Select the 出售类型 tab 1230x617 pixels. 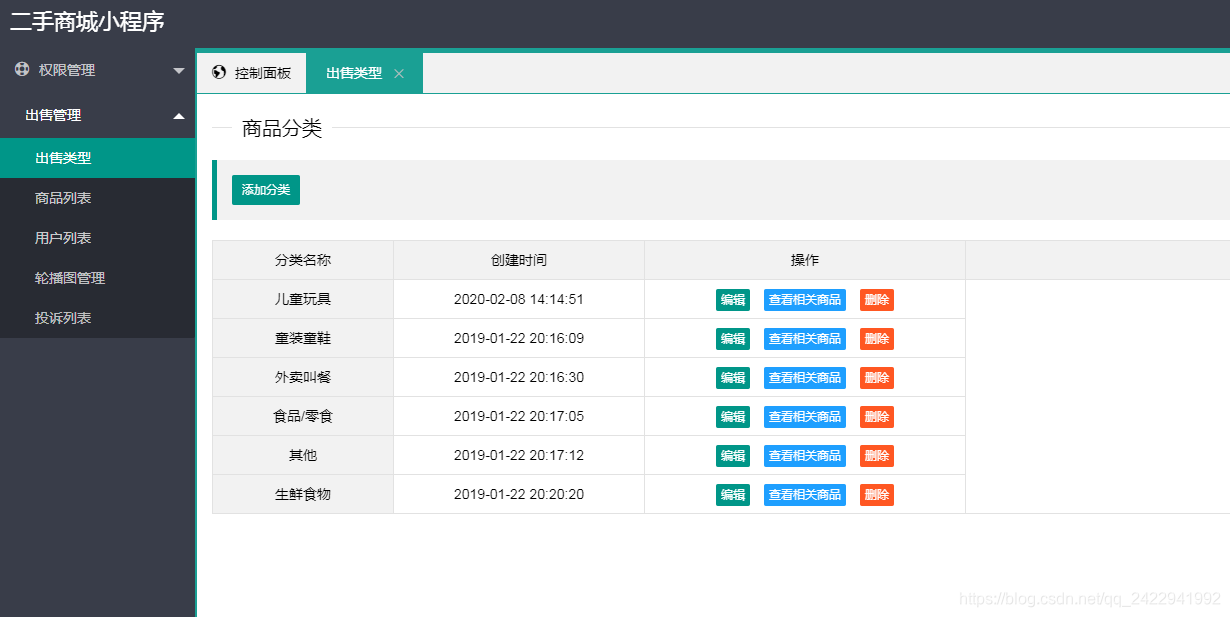click(356, 72)
